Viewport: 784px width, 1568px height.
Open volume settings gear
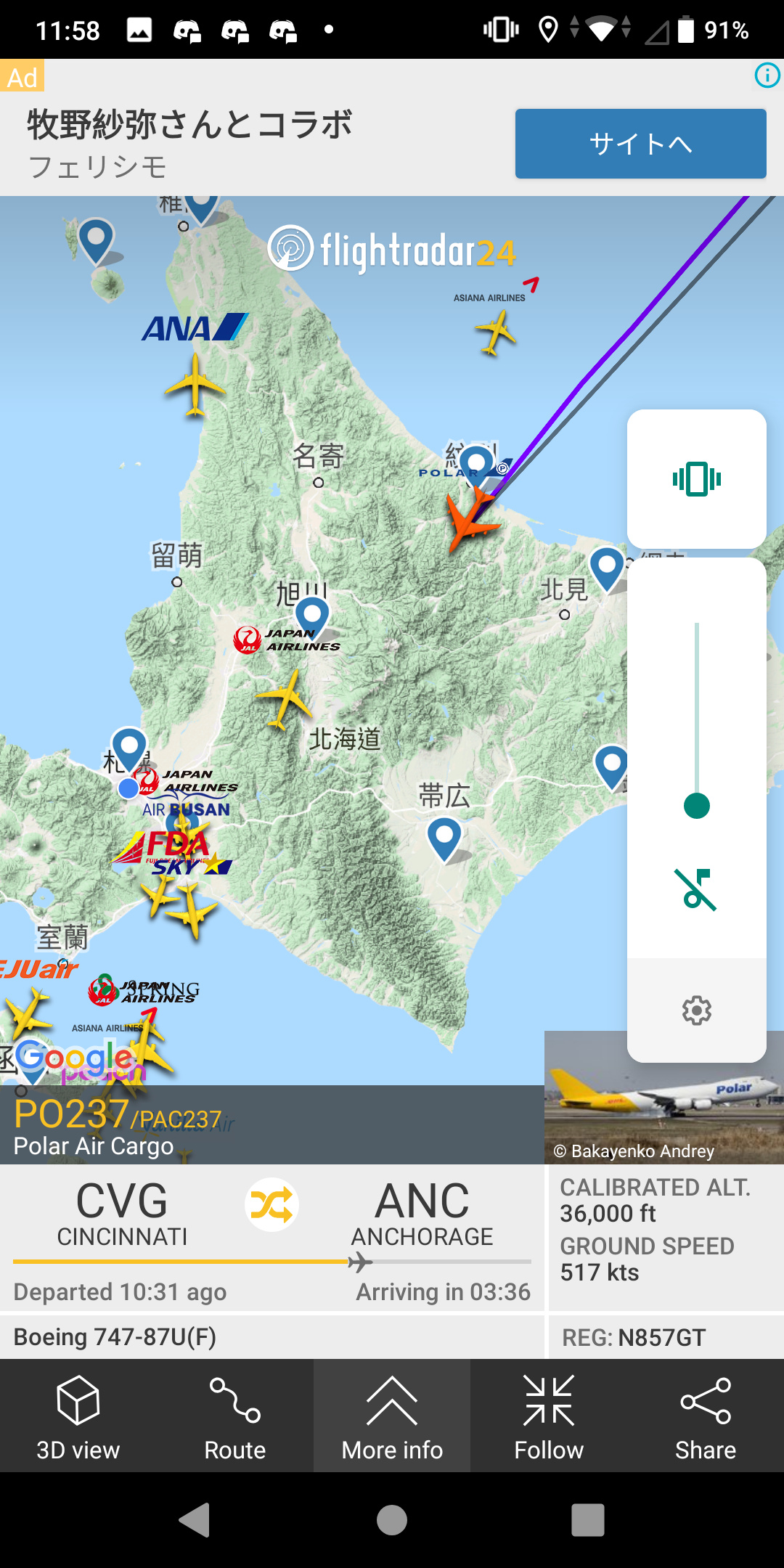[697, 1010]
